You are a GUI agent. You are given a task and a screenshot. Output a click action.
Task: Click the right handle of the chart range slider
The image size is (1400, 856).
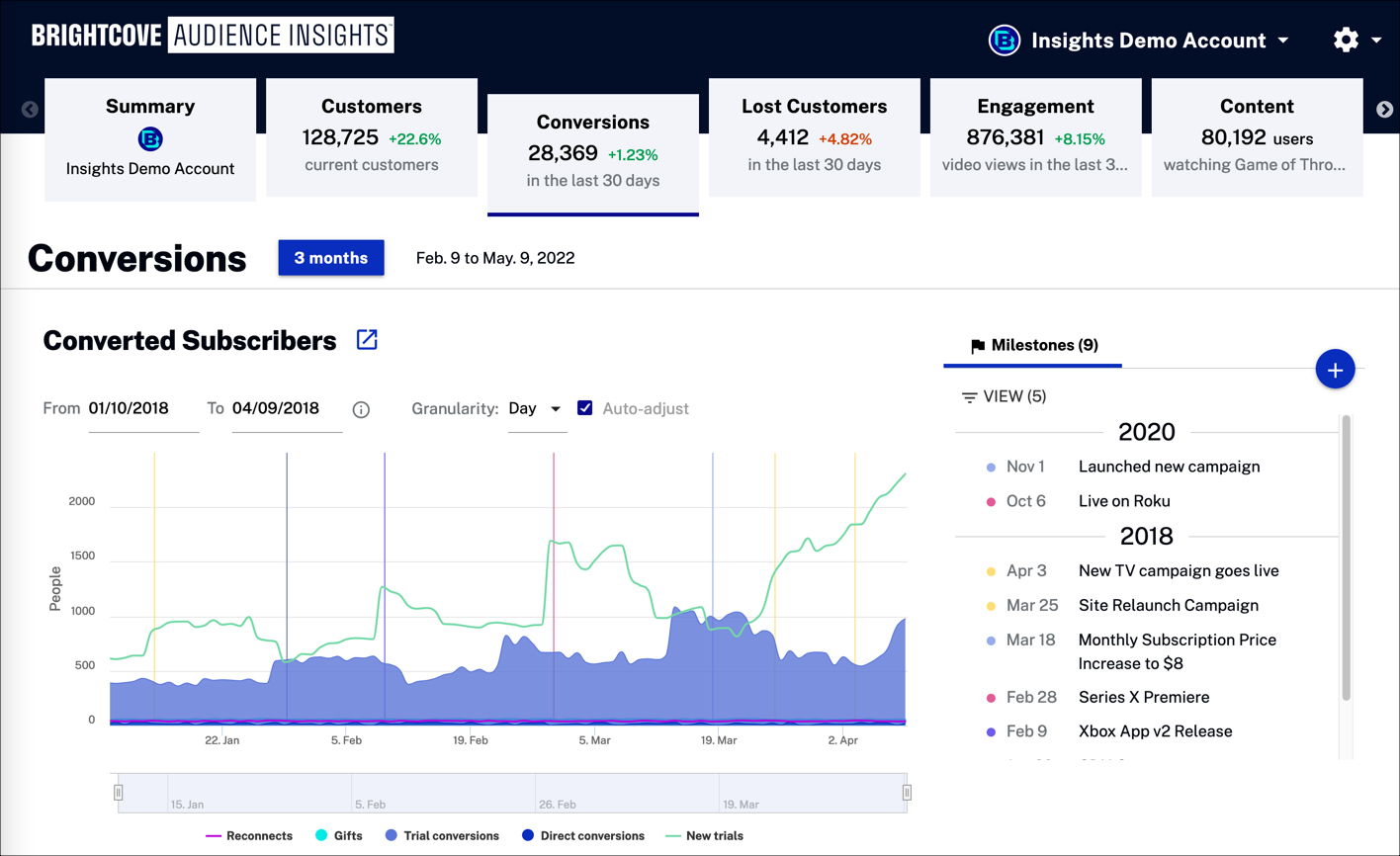[907, 792]
